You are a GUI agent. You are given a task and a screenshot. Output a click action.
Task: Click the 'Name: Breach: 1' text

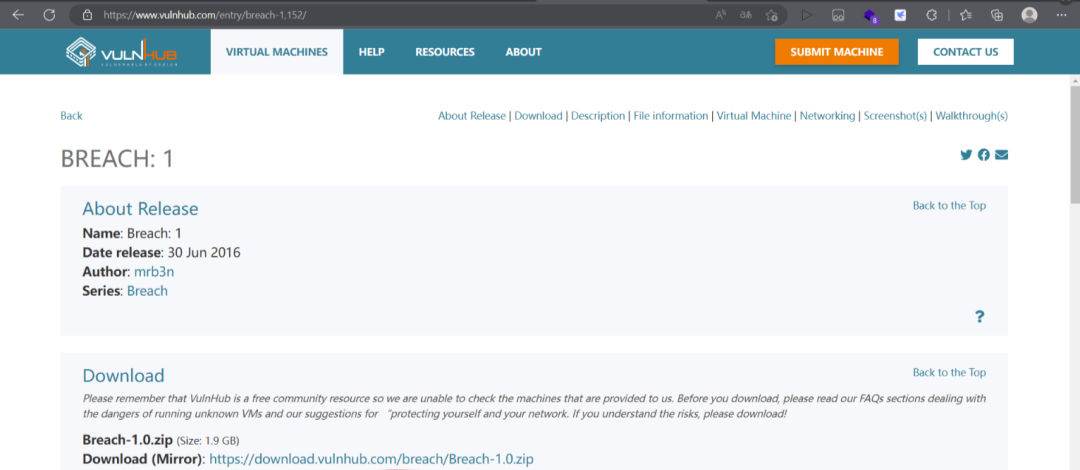(132, 233)
